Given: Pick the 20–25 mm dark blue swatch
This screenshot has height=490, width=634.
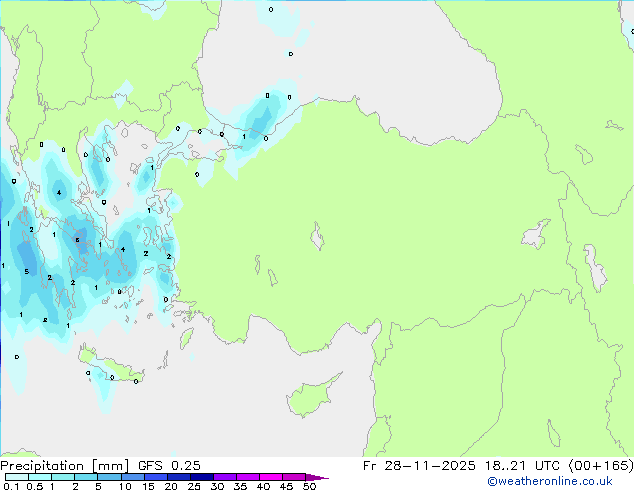Looking at the screenshot, I should (178, 477).
